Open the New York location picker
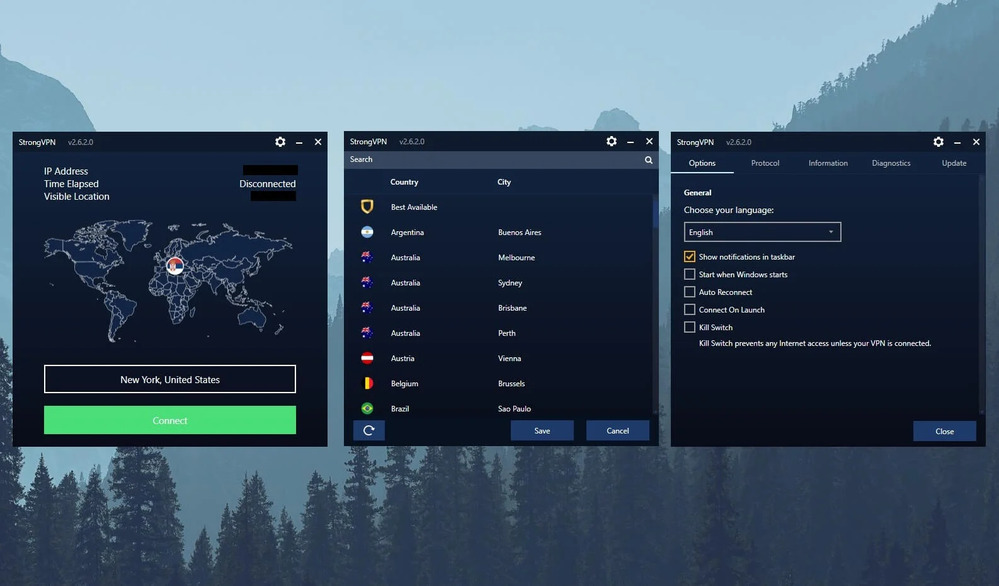999x586 pixels. (169, 378)
